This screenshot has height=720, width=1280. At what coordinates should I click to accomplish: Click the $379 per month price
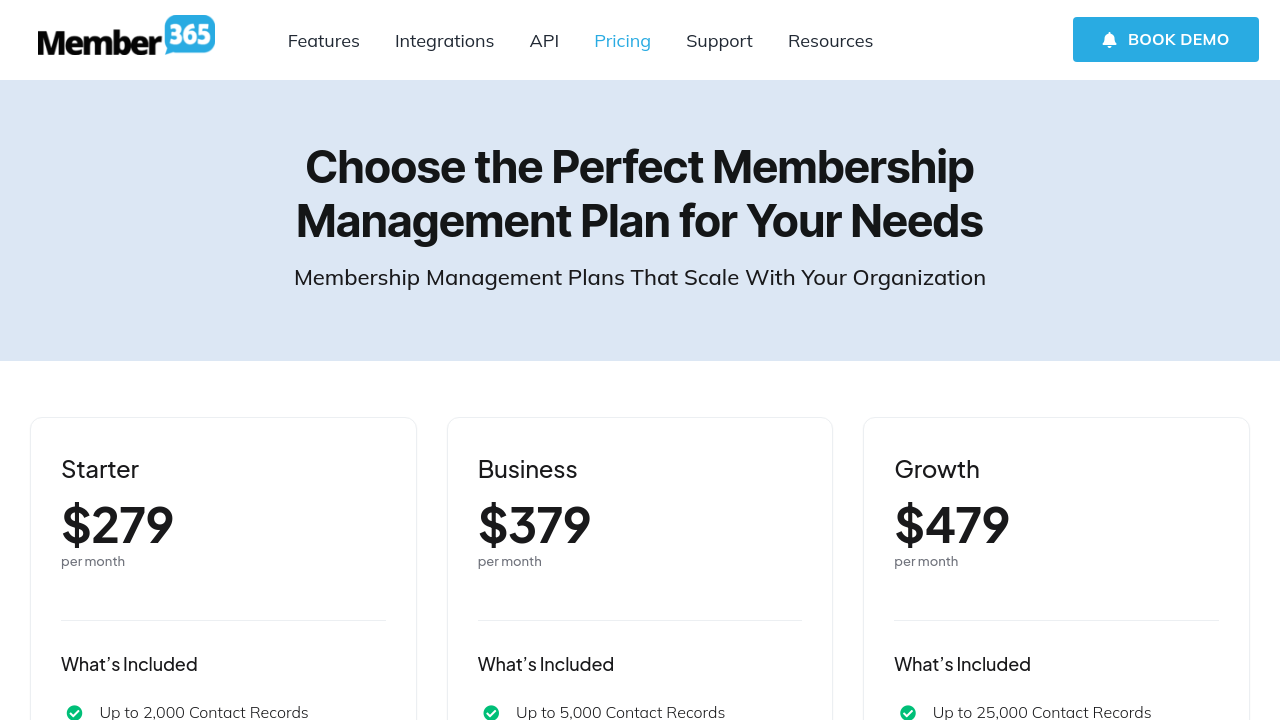click(534, 525)
